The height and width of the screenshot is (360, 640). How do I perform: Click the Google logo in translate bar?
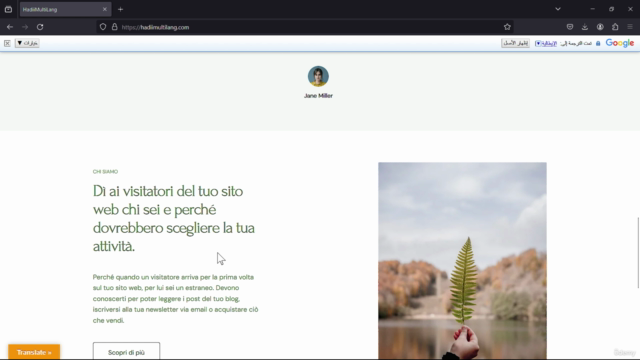click(x=620, y=43)
